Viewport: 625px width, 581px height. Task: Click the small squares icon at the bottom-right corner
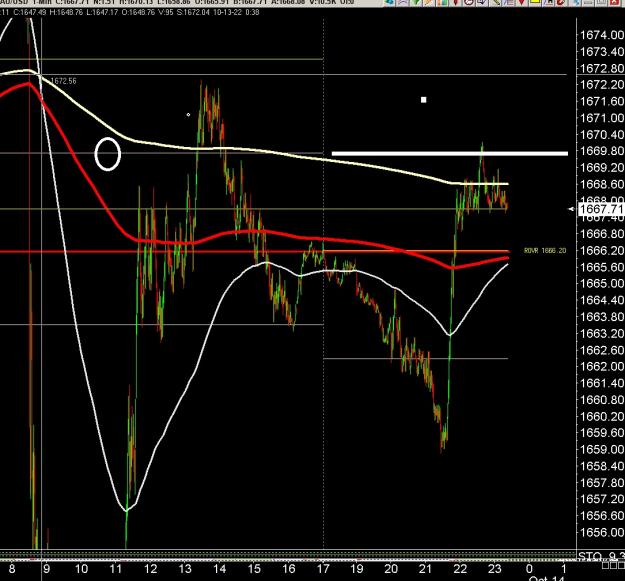pos(613,565)
